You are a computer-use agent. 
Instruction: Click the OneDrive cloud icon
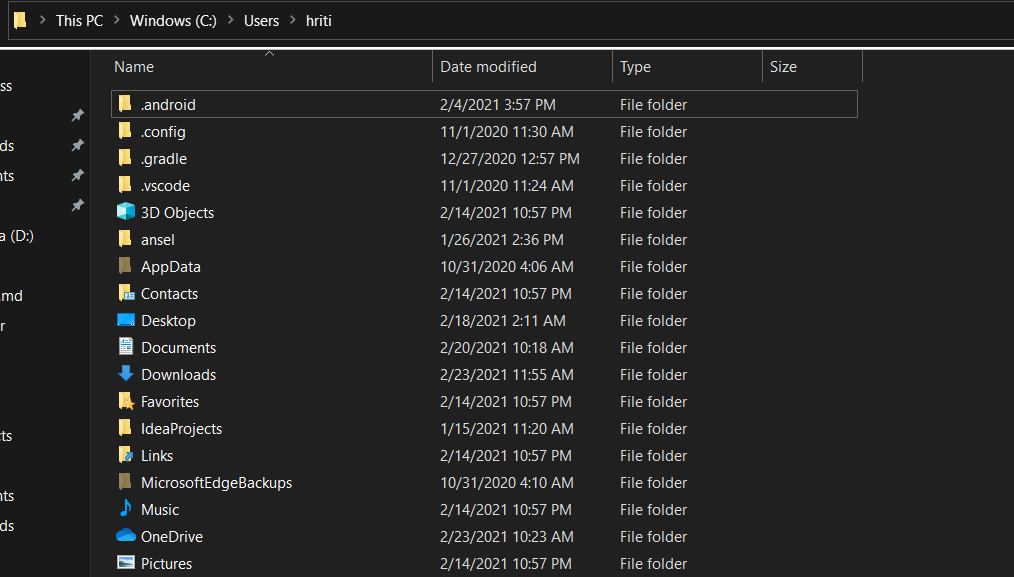(x=125, y=536)
